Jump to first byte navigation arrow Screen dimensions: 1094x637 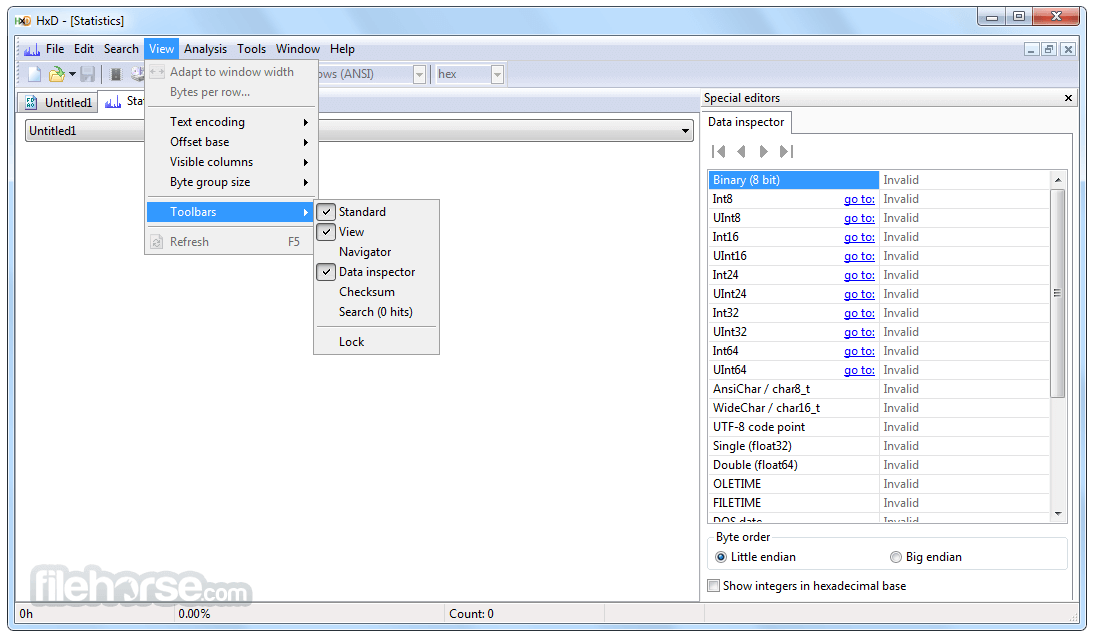click(x=719, y=151)
